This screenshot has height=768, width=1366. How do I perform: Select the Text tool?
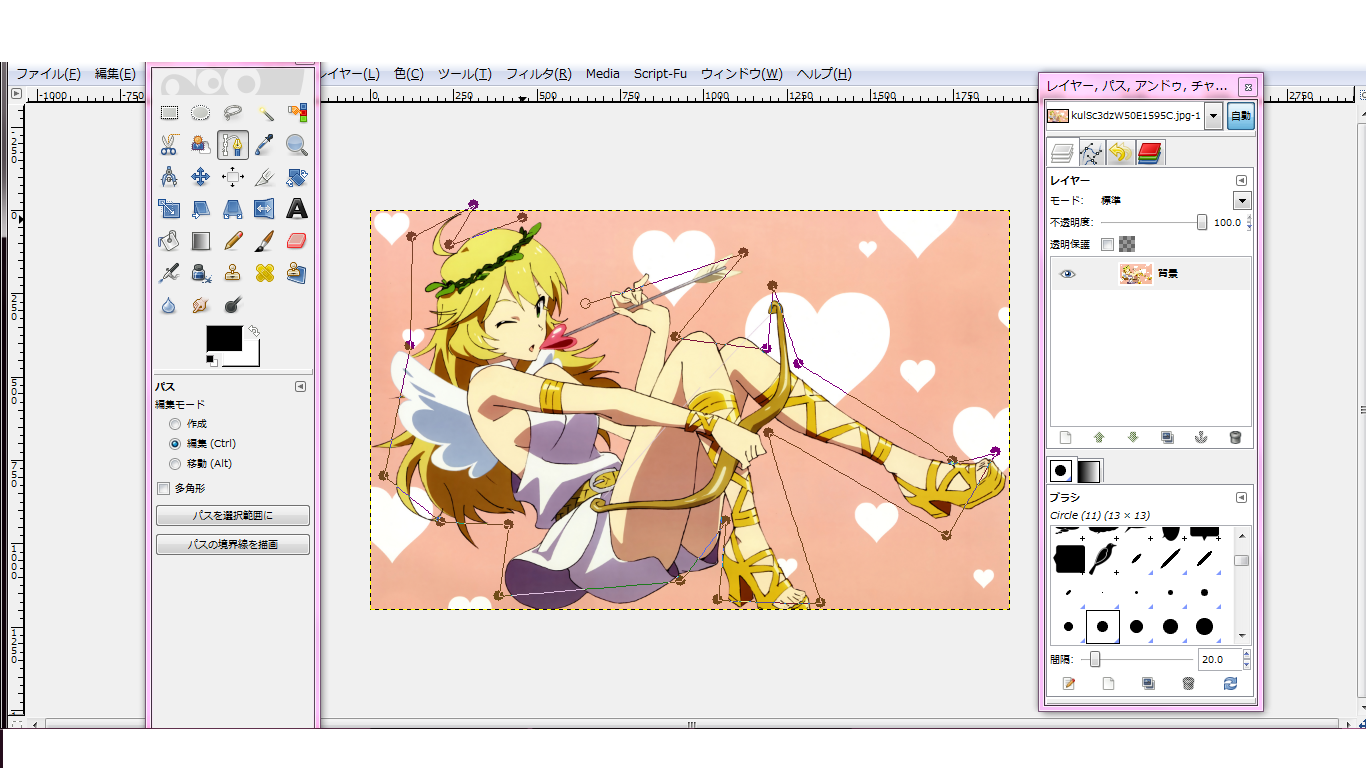(297, 209)
